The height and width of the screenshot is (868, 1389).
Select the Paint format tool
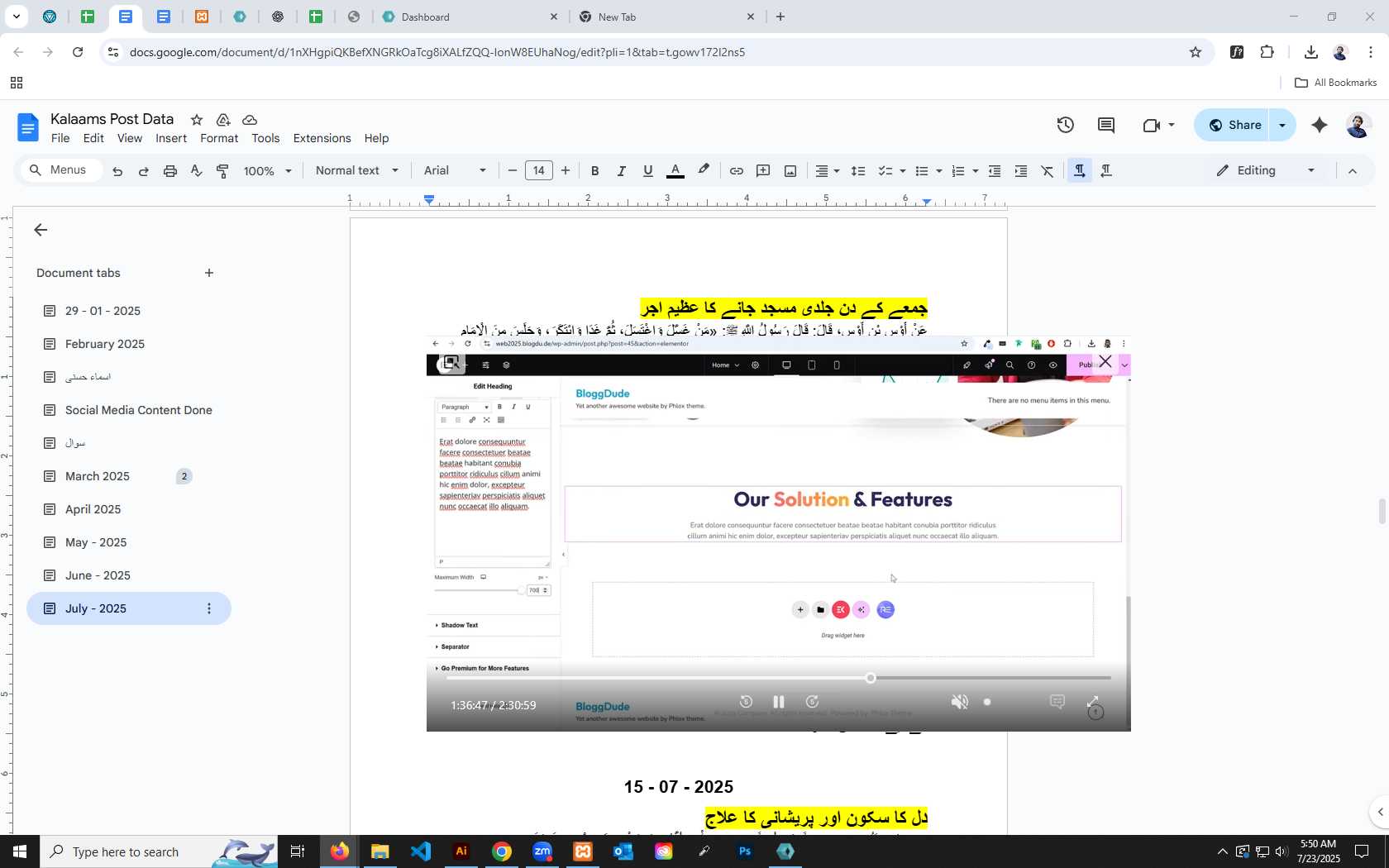[x=222, y=171]
